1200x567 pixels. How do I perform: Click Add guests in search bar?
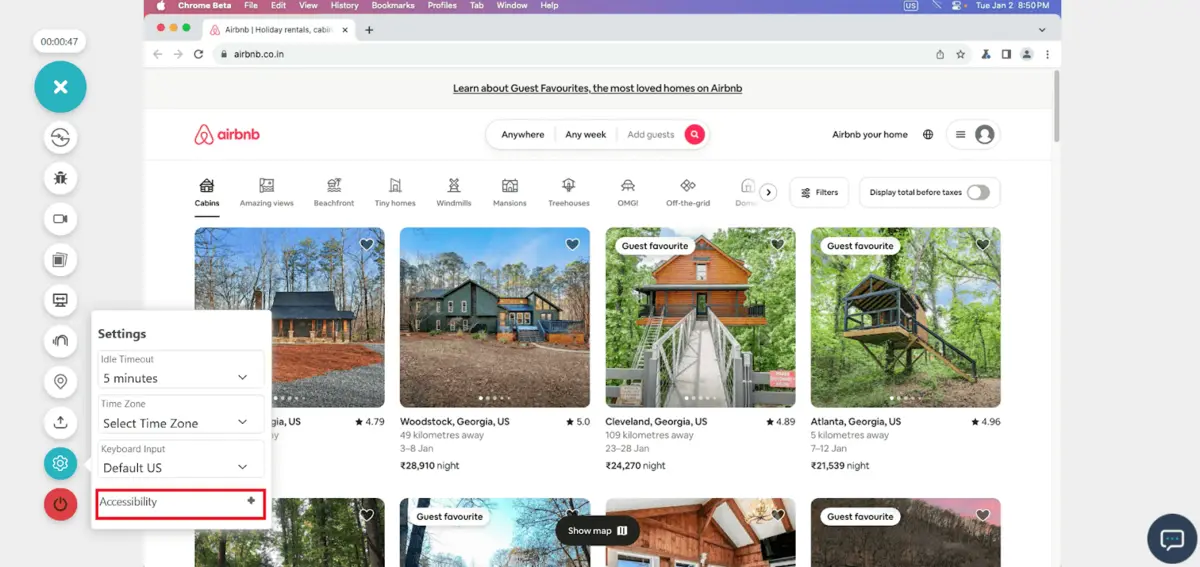(x=651, y=134)
